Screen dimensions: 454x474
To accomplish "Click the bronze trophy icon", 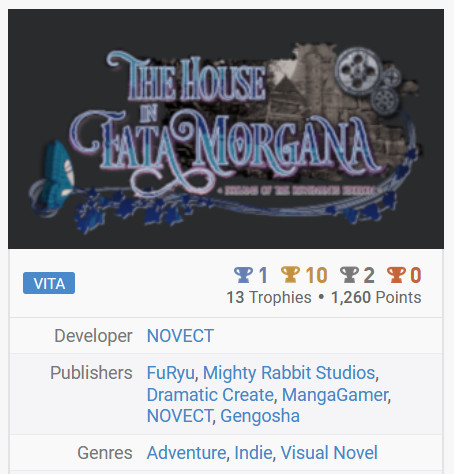I will [x=396, y=275].
